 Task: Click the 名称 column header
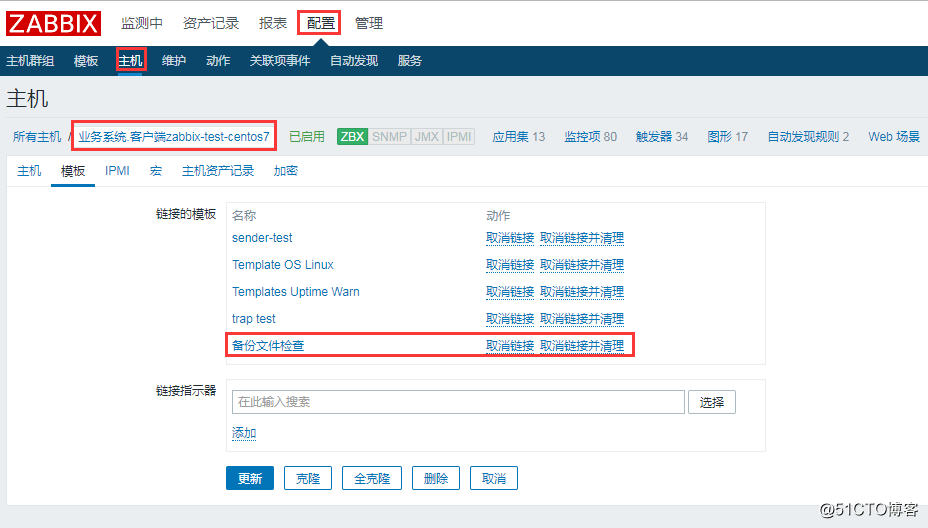click(x=244, y=215)
